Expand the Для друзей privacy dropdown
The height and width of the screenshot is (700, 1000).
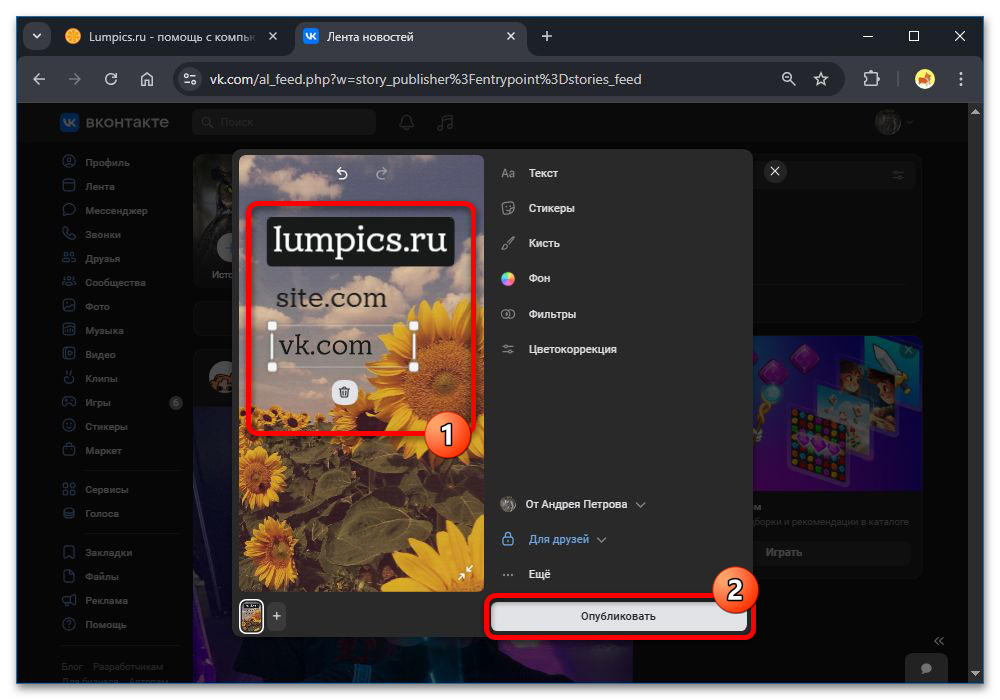[553, 539]
